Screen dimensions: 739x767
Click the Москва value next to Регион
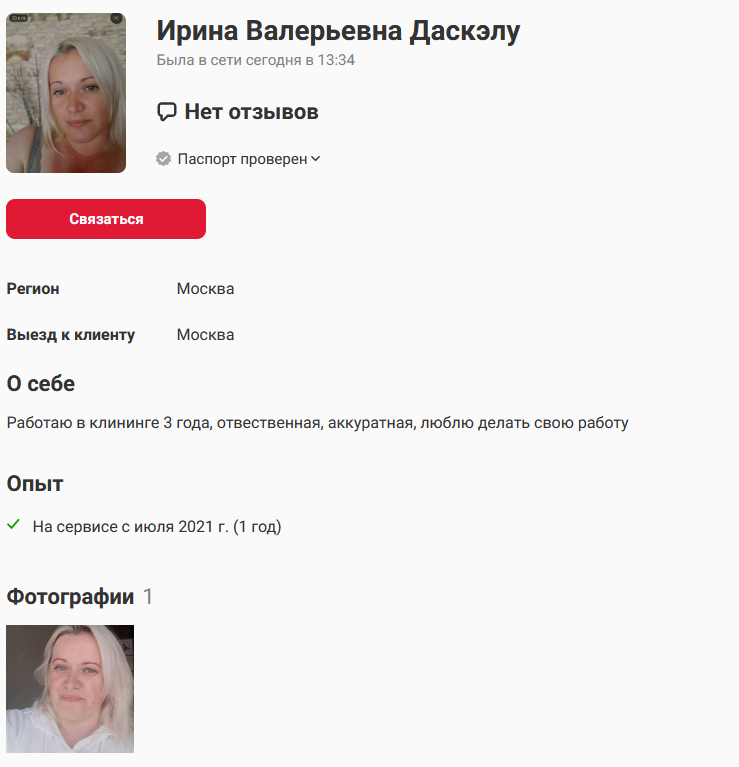[205, 289]
